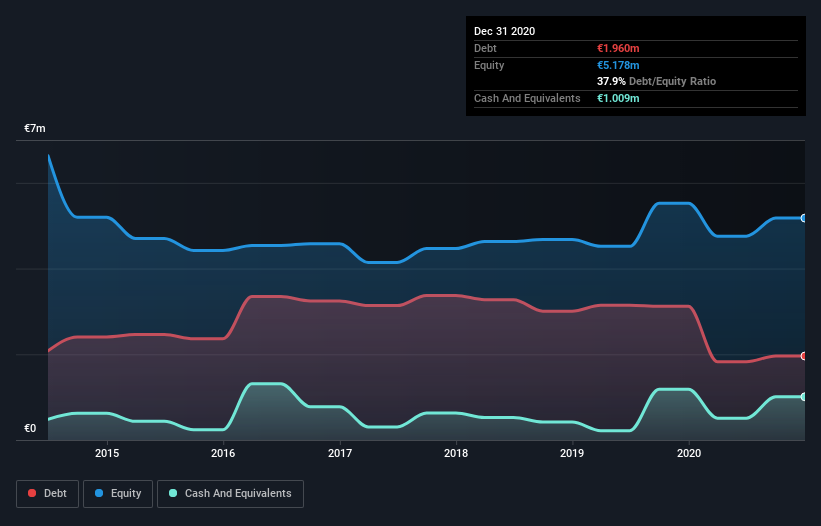Click the €7m y-axis label
821x526 pixels.
(35, 128)
